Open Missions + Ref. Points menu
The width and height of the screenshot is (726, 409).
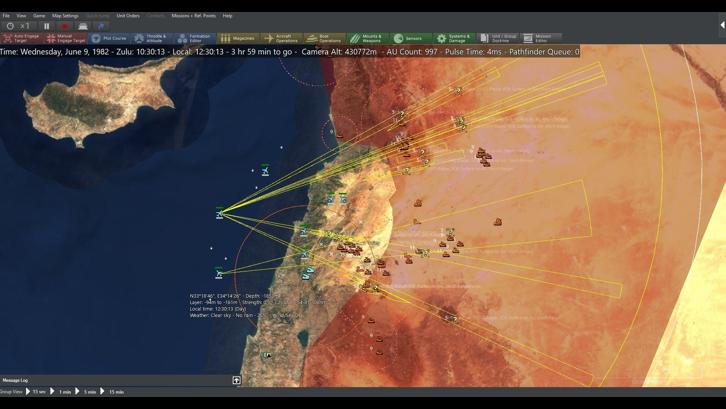coord(194,16)
